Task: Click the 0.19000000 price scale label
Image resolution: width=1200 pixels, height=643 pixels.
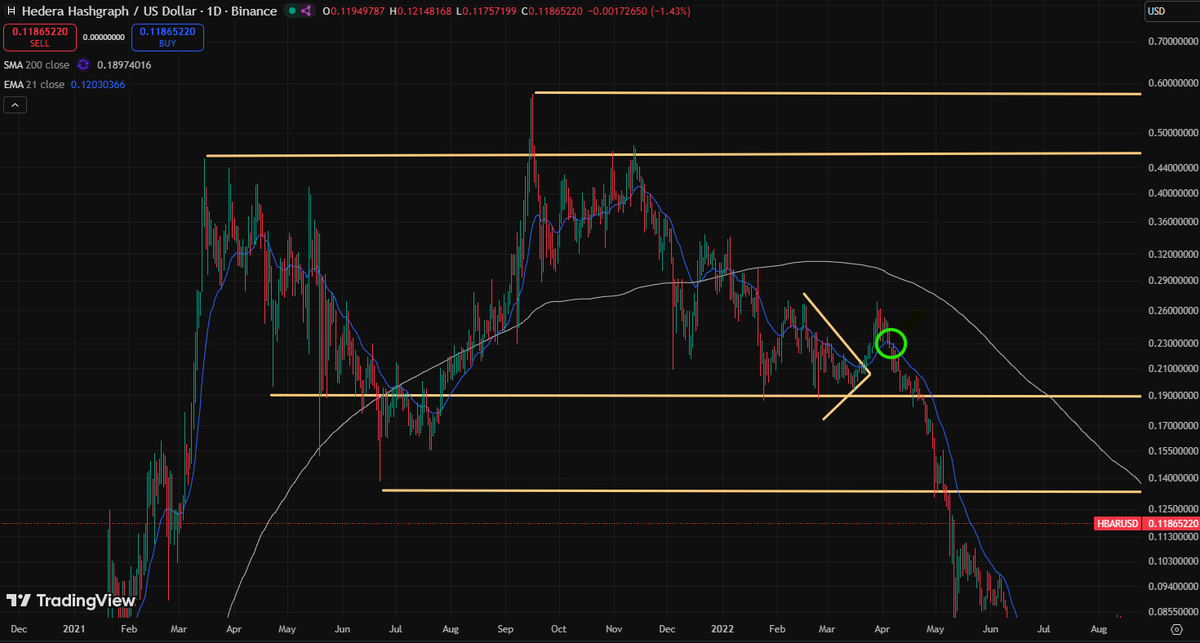Action: (1172, 396)
